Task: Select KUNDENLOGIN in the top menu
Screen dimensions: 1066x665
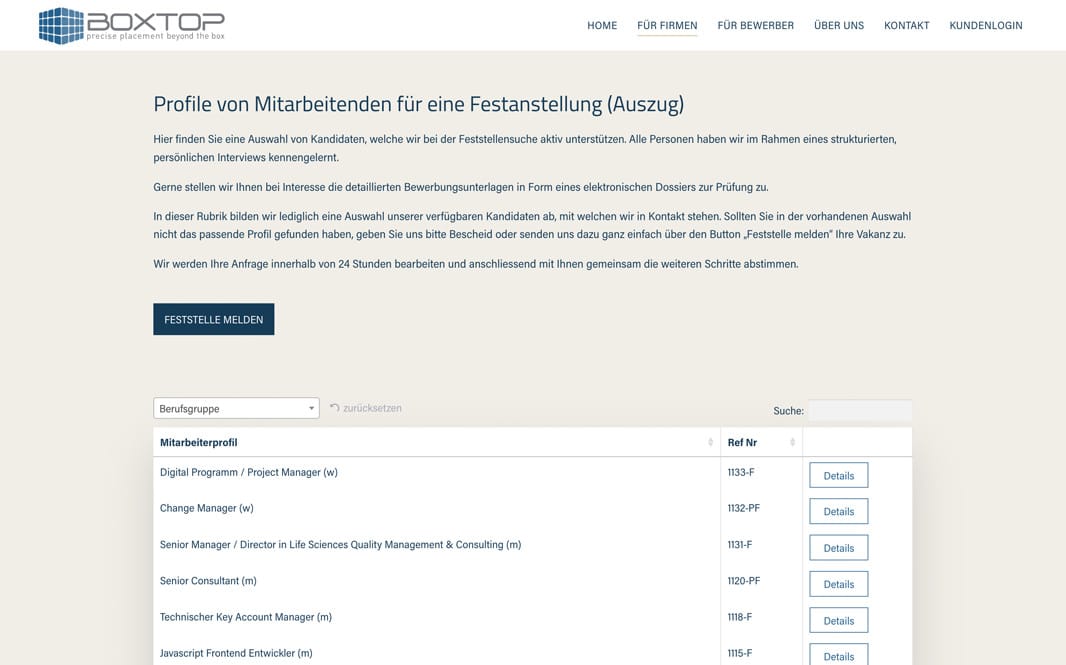Action: (985, 26)
